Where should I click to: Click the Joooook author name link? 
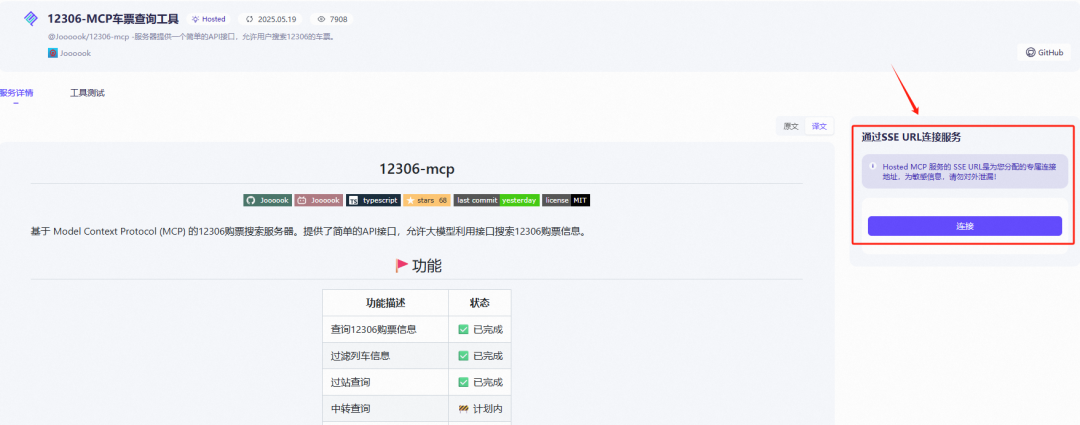click(x=75, y=53)
